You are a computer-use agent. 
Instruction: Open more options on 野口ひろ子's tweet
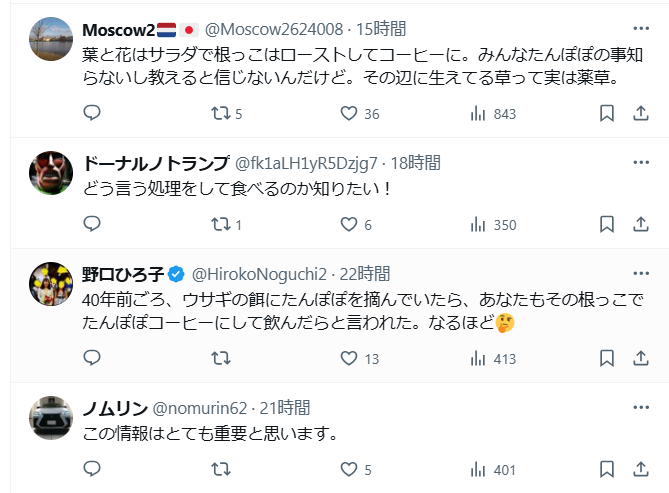641,273
